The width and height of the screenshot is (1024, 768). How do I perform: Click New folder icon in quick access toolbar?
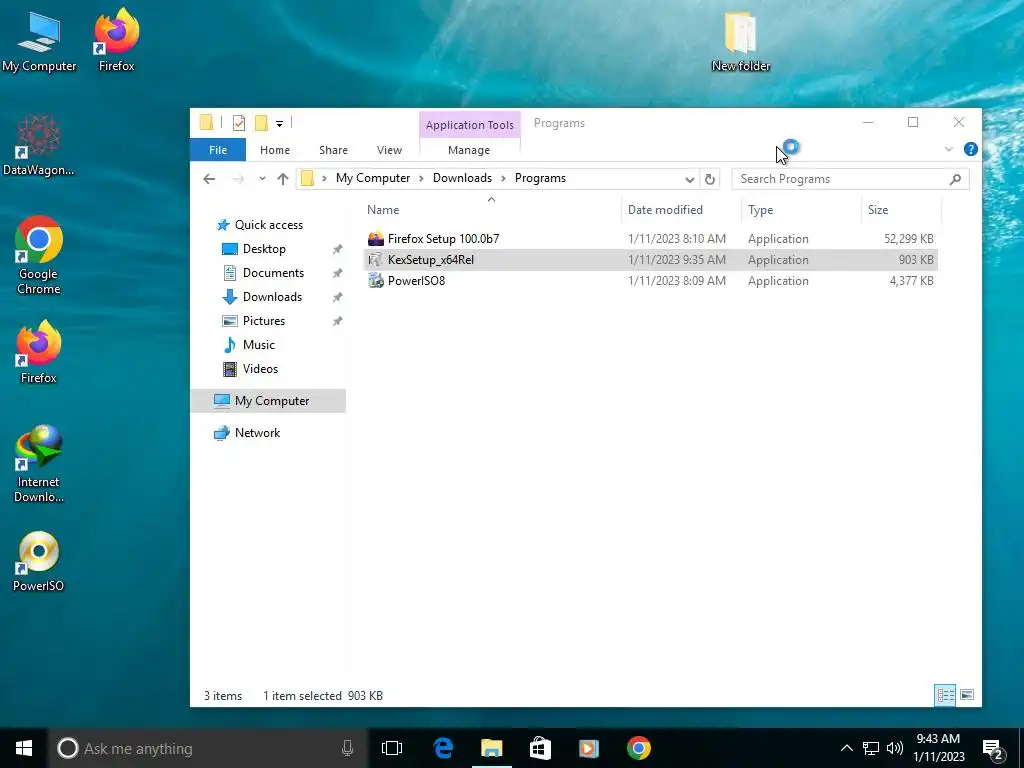(261, 123)
